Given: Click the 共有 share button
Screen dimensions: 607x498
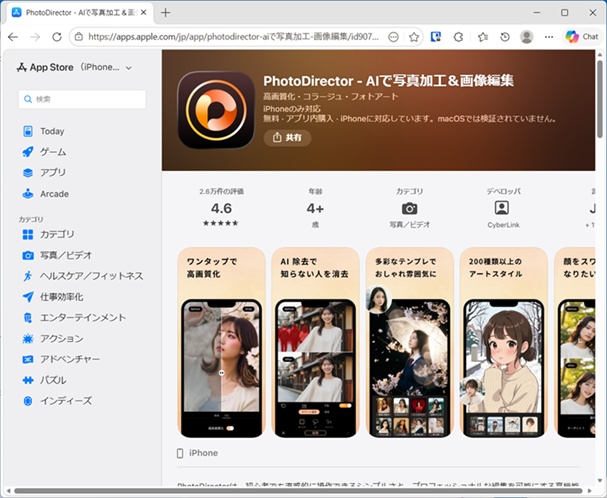Looking at the screenshot, I should pos(287,137).
